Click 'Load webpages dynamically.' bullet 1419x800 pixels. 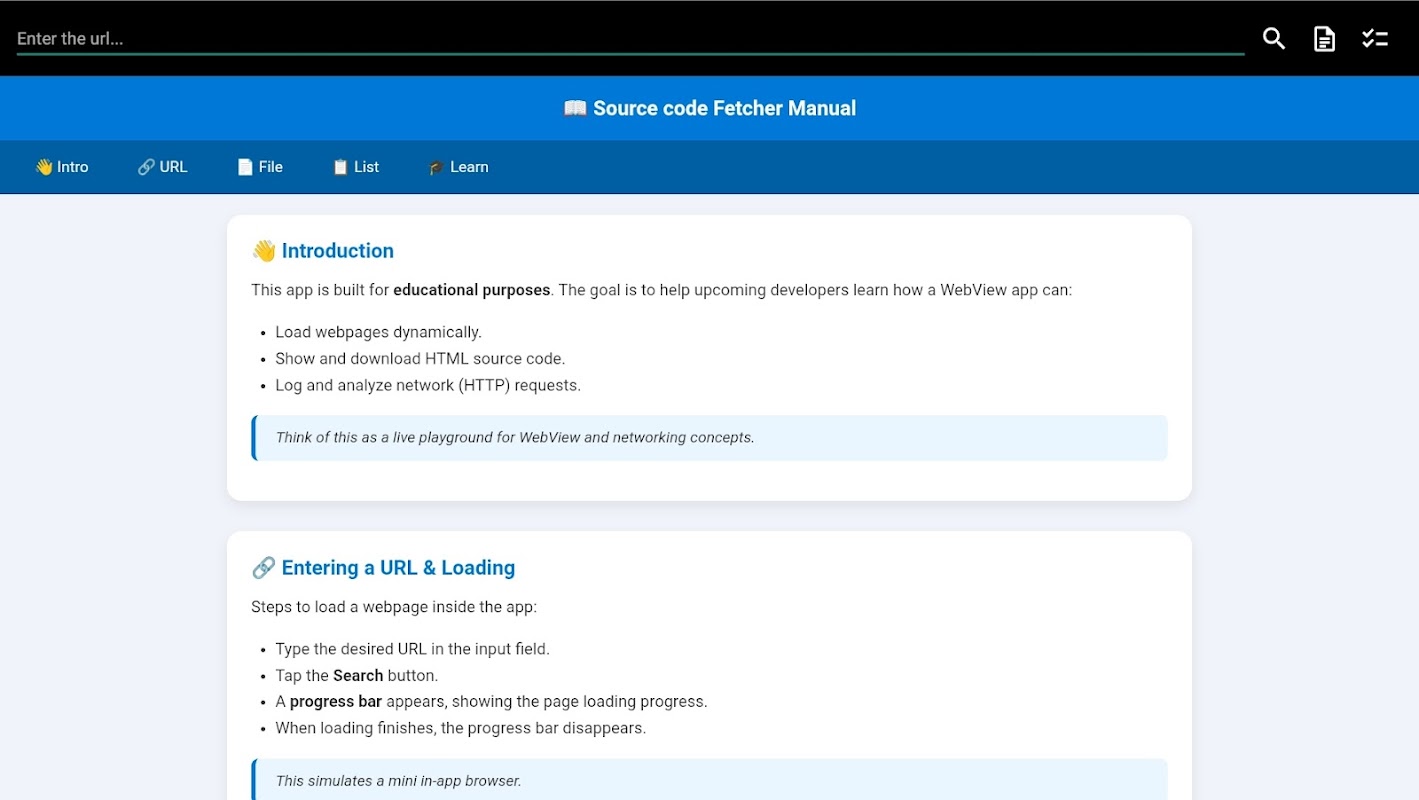378,332
